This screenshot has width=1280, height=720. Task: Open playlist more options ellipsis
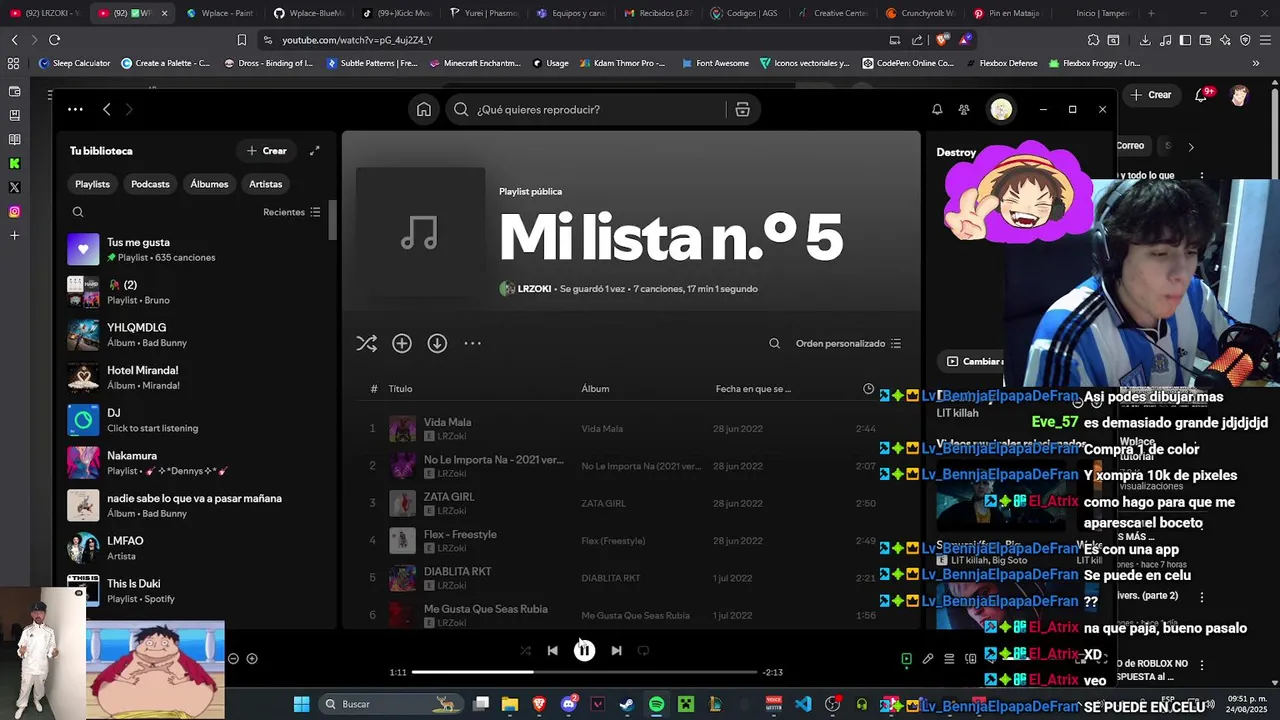click(x=473, y=343)
